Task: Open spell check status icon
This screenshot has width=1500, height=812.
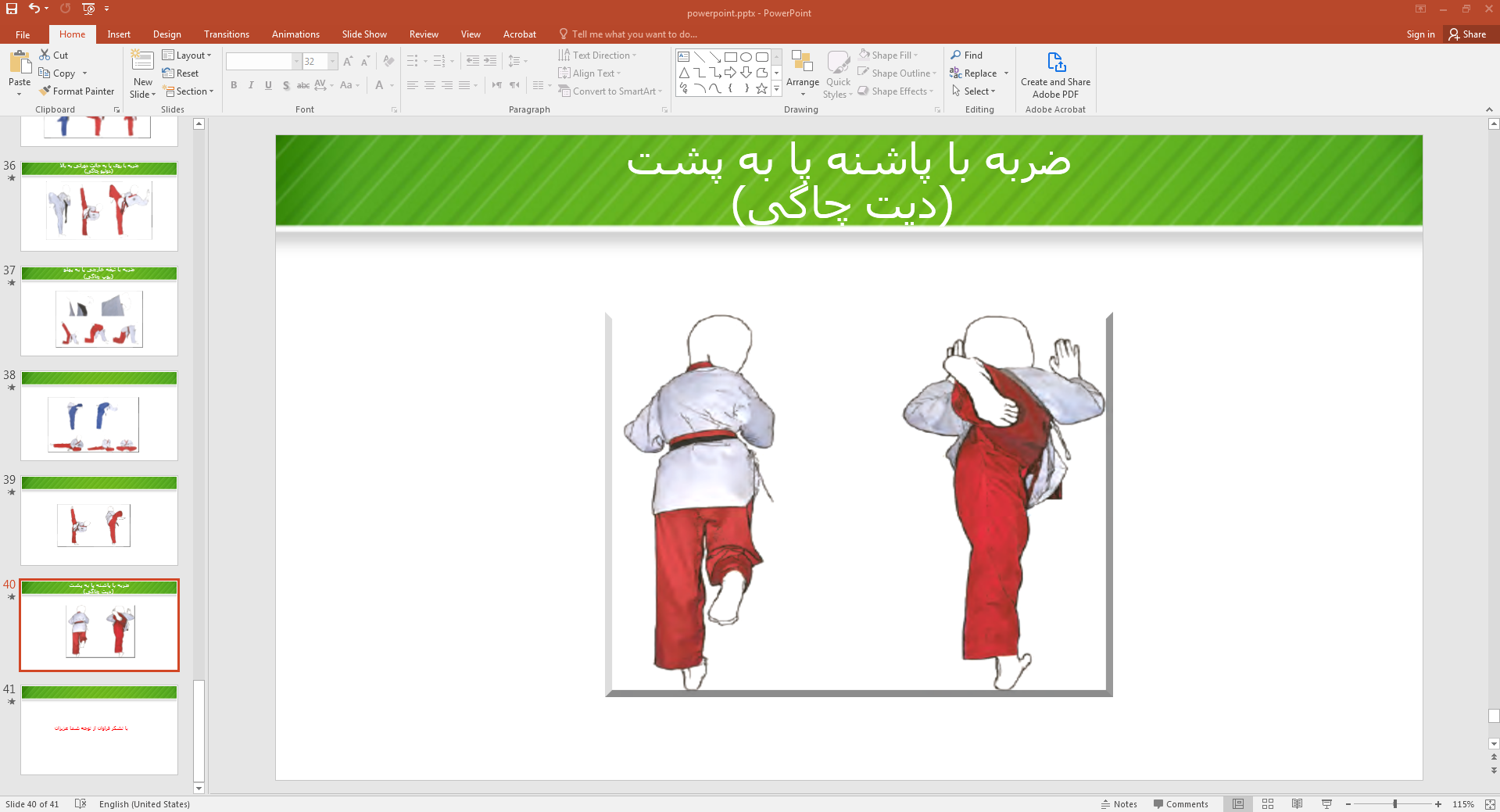Action: click(80, 804)
